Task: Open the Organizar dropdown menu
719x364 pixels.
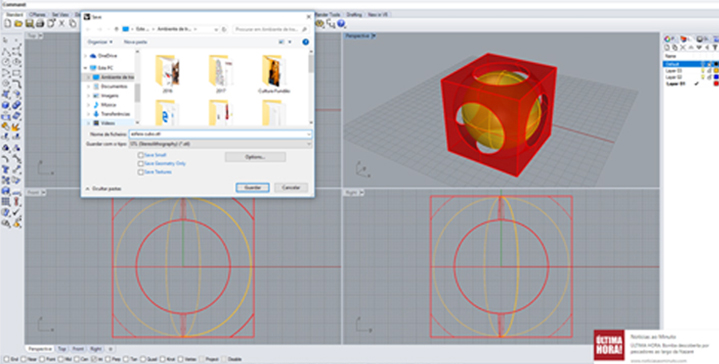Action: [x=100, y=42]
